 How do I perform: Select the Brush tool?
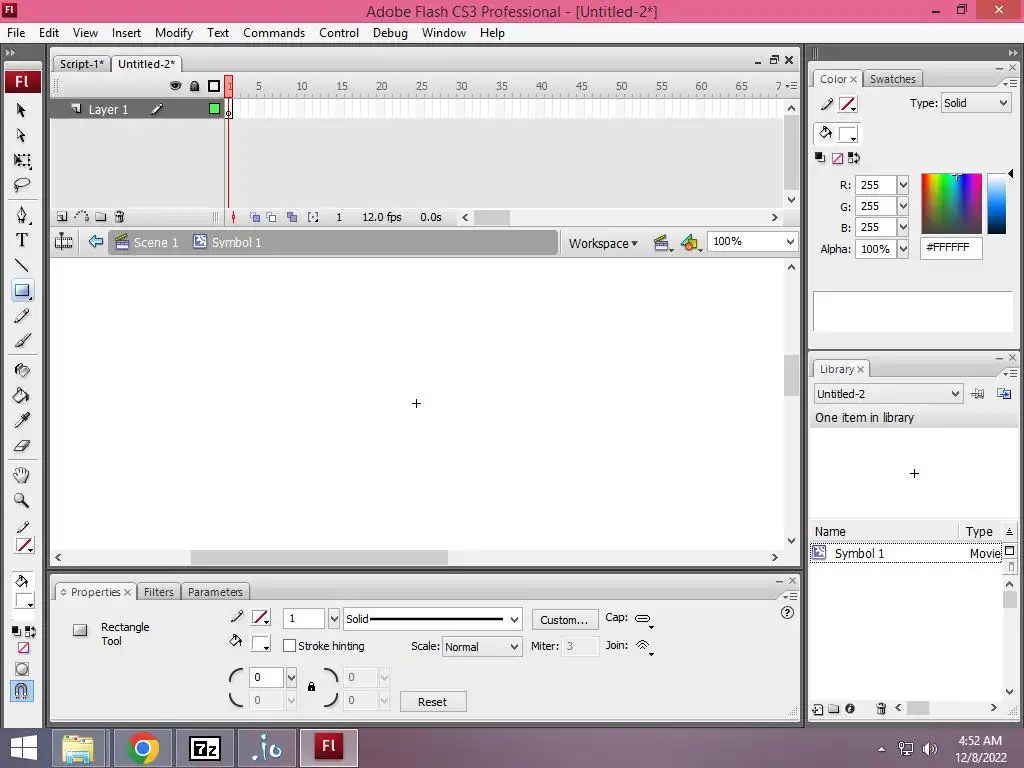pyautogui.click(x=22, y=341)
